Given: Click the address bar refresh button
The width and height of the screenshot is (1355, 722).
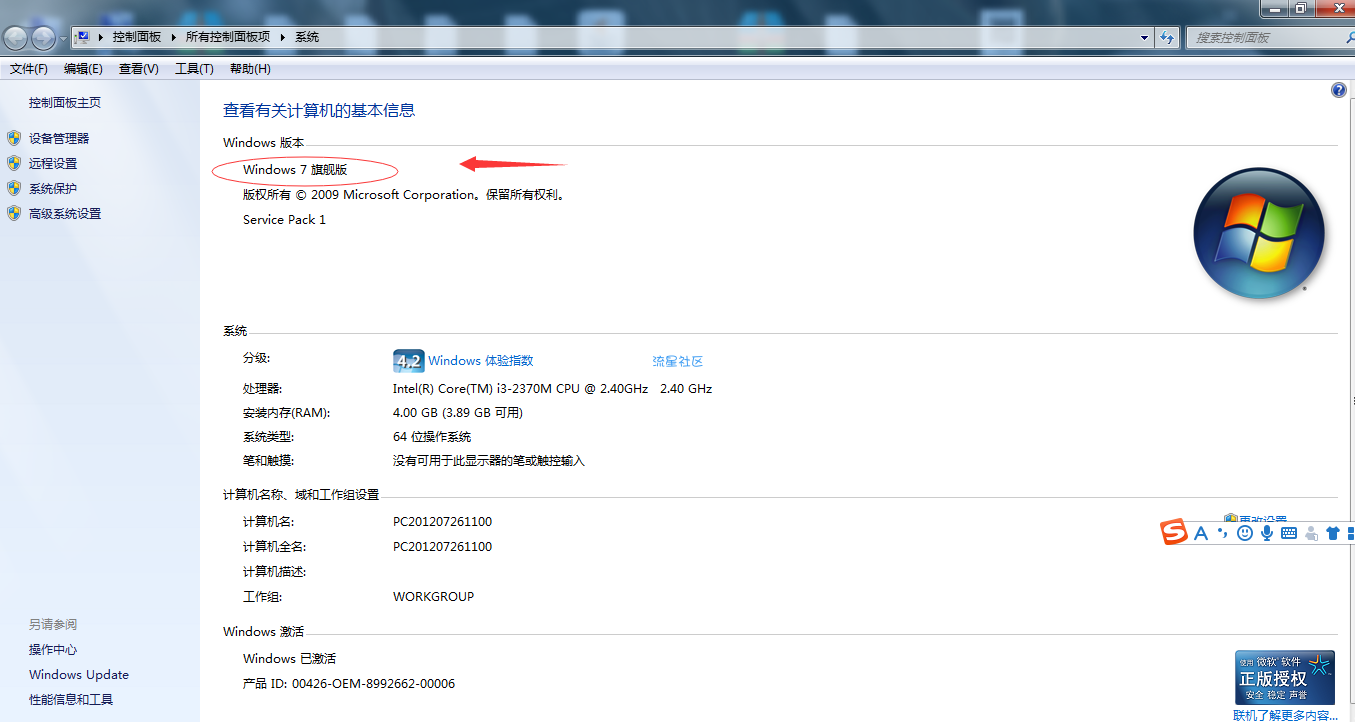Looking at the screenshot, I should tap(1166, 37).
